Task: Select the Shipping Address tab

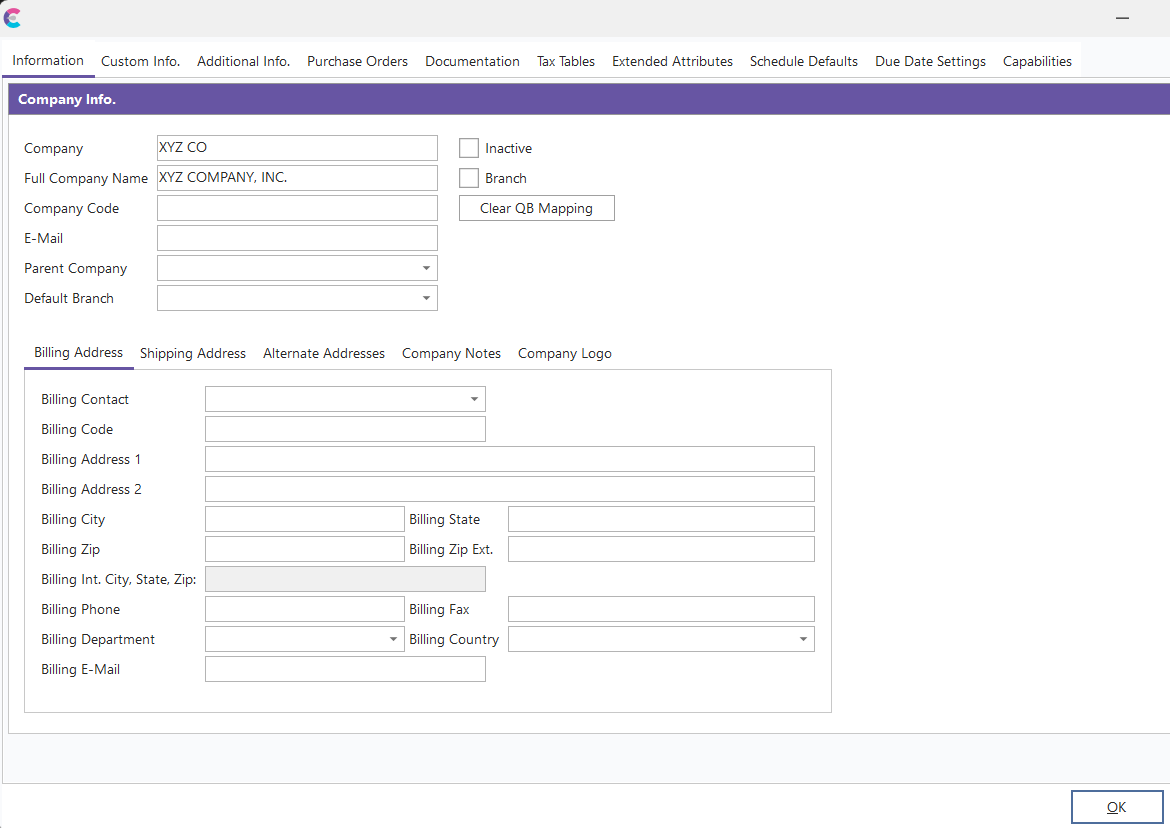Action: tap(193, 353)
